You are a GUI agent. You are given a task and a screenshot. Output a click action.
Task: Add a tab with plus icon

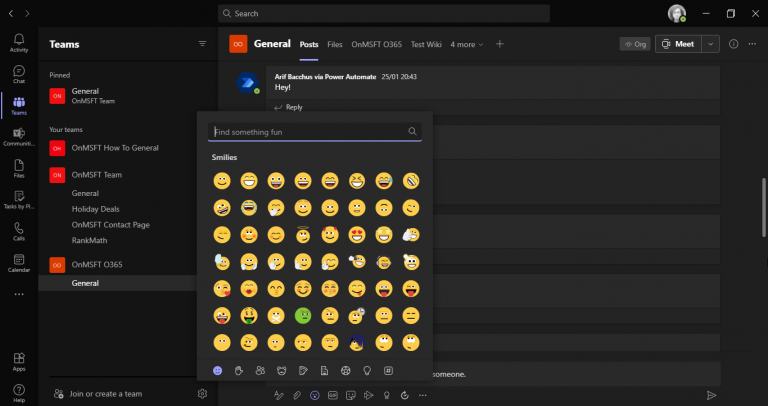[x=499, y=44]
